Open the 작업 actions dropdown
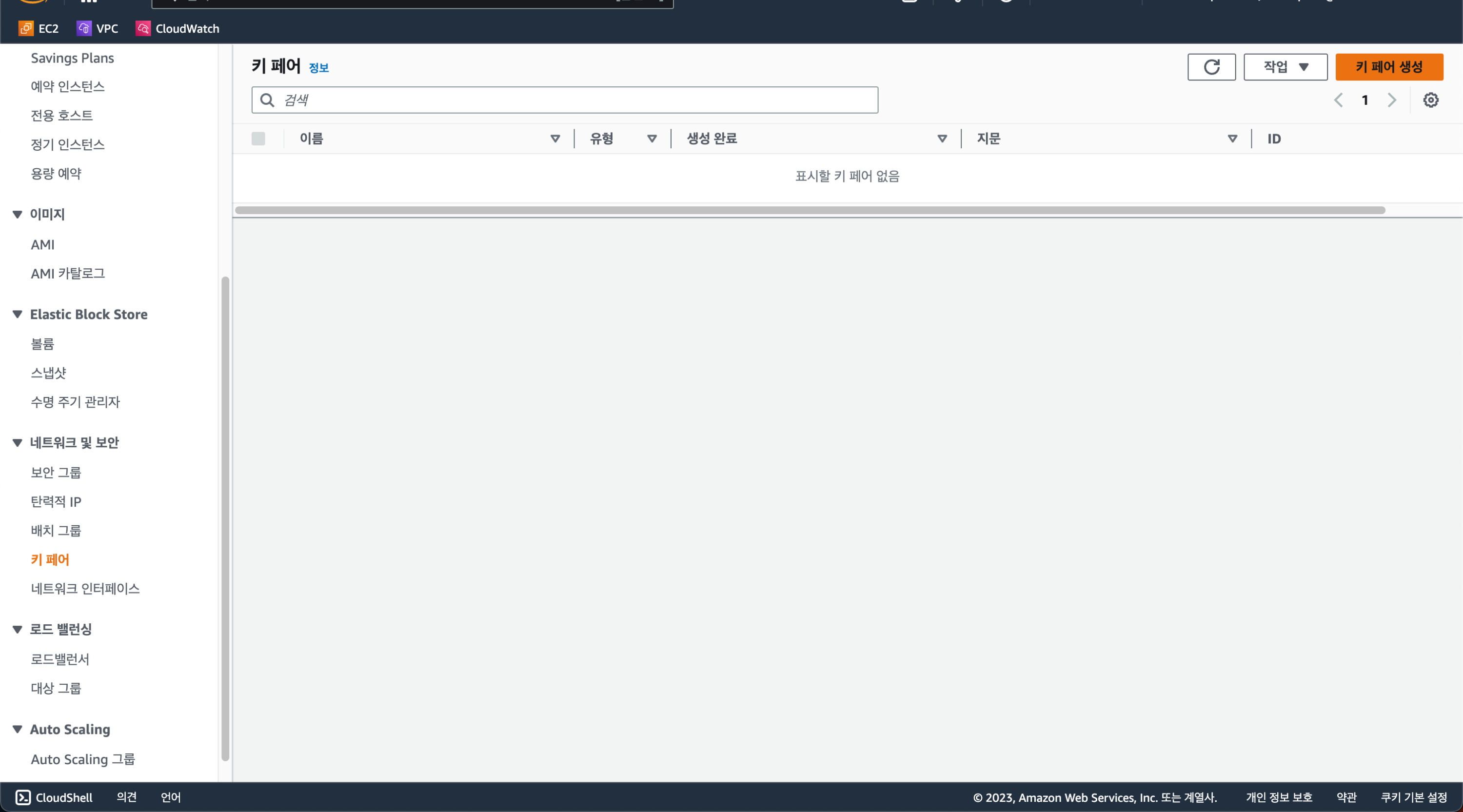Viewport: 1463px width, 812px height. (x=1285, y=67)
